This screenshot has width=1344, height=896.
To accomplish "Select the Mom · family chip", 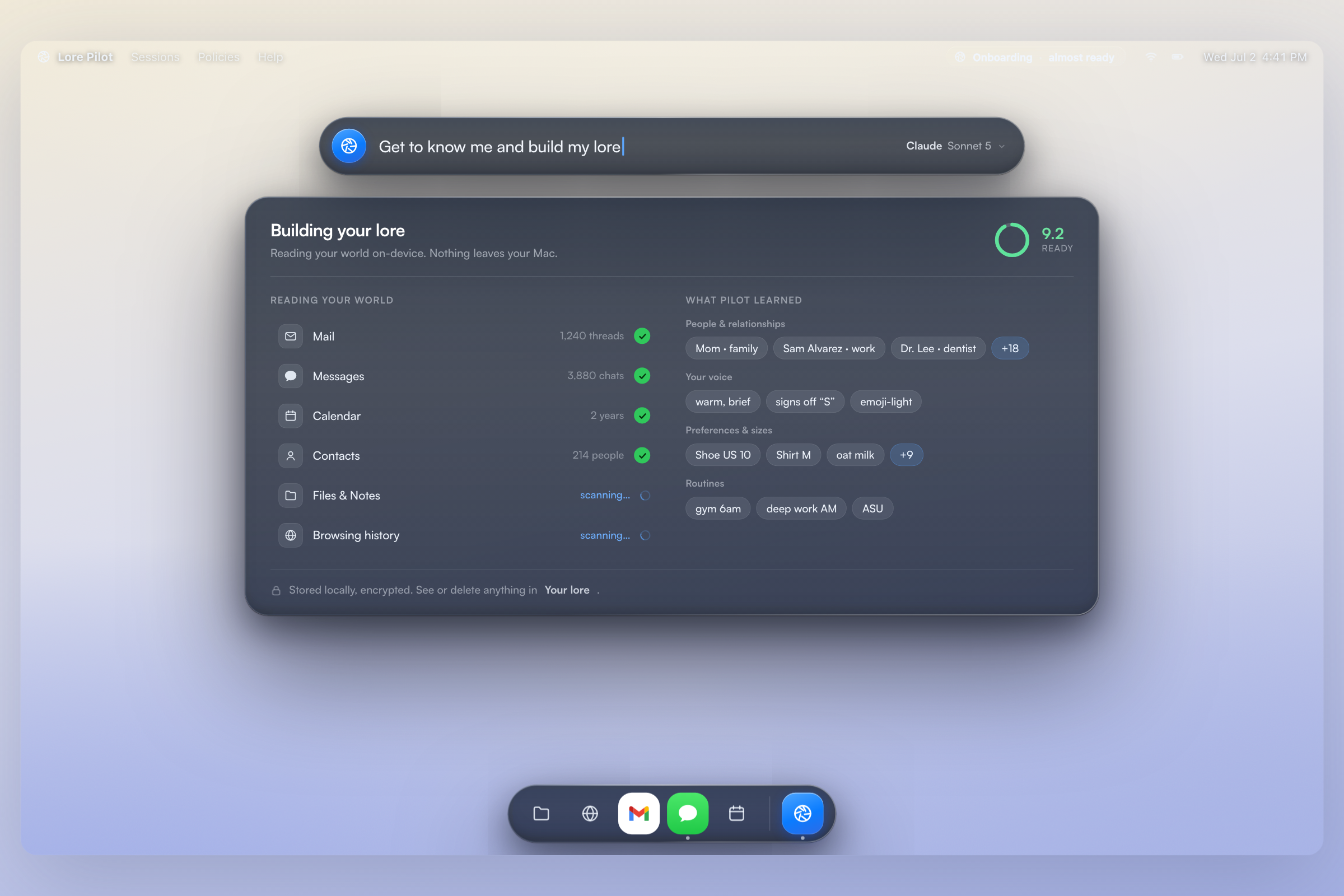I will pyautogui.click(x=726, y=348).
